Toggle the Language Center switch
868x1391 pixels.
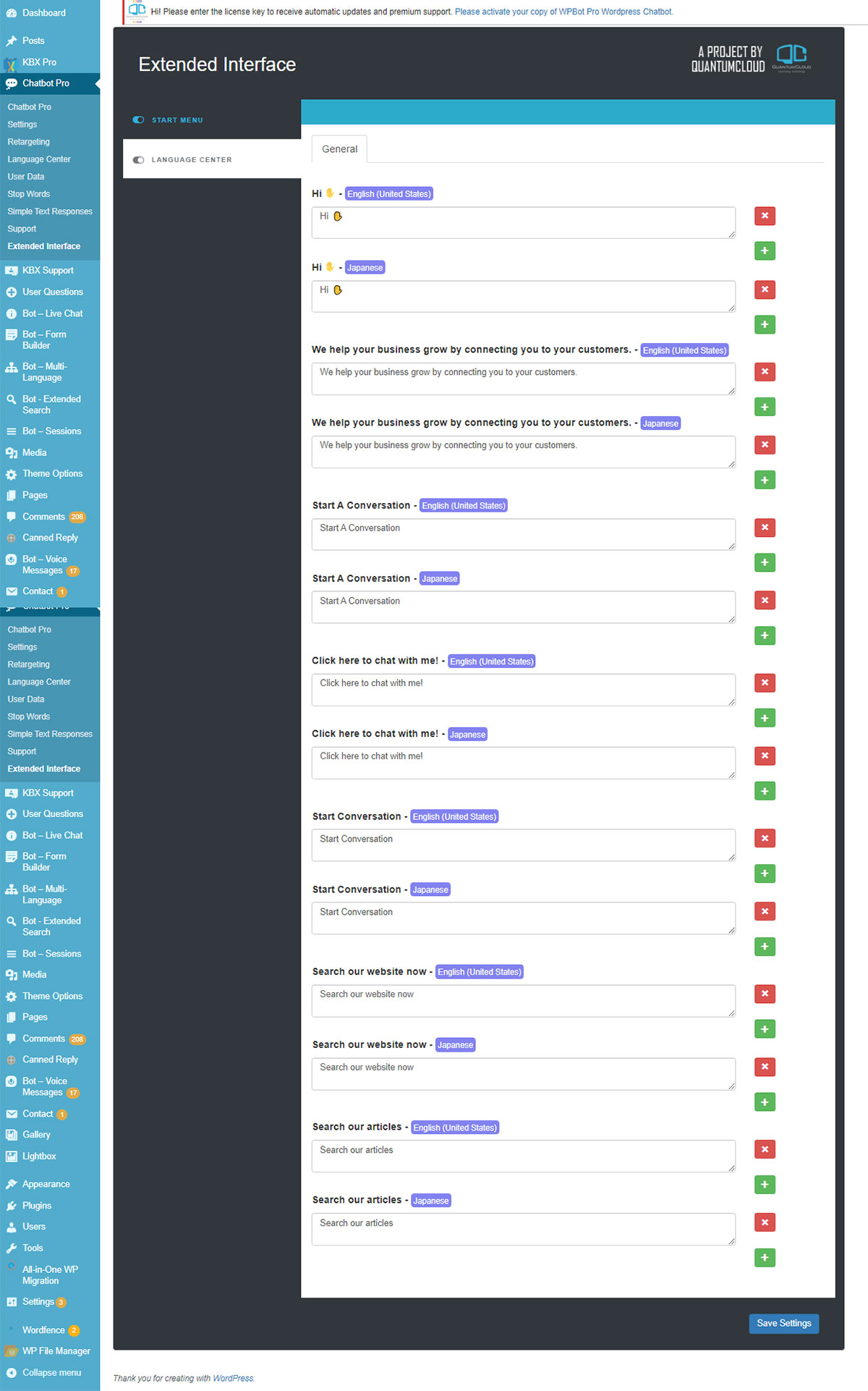[x=138, y=160]
